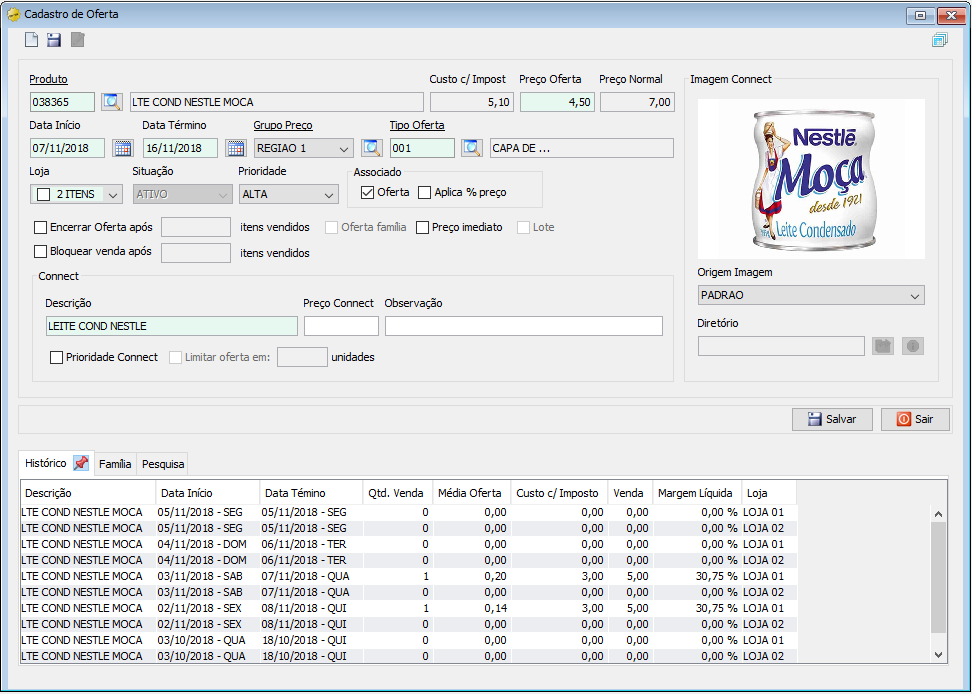Click the Venda column header
Viewport: 972px width, 694px height.
[630, 493]
